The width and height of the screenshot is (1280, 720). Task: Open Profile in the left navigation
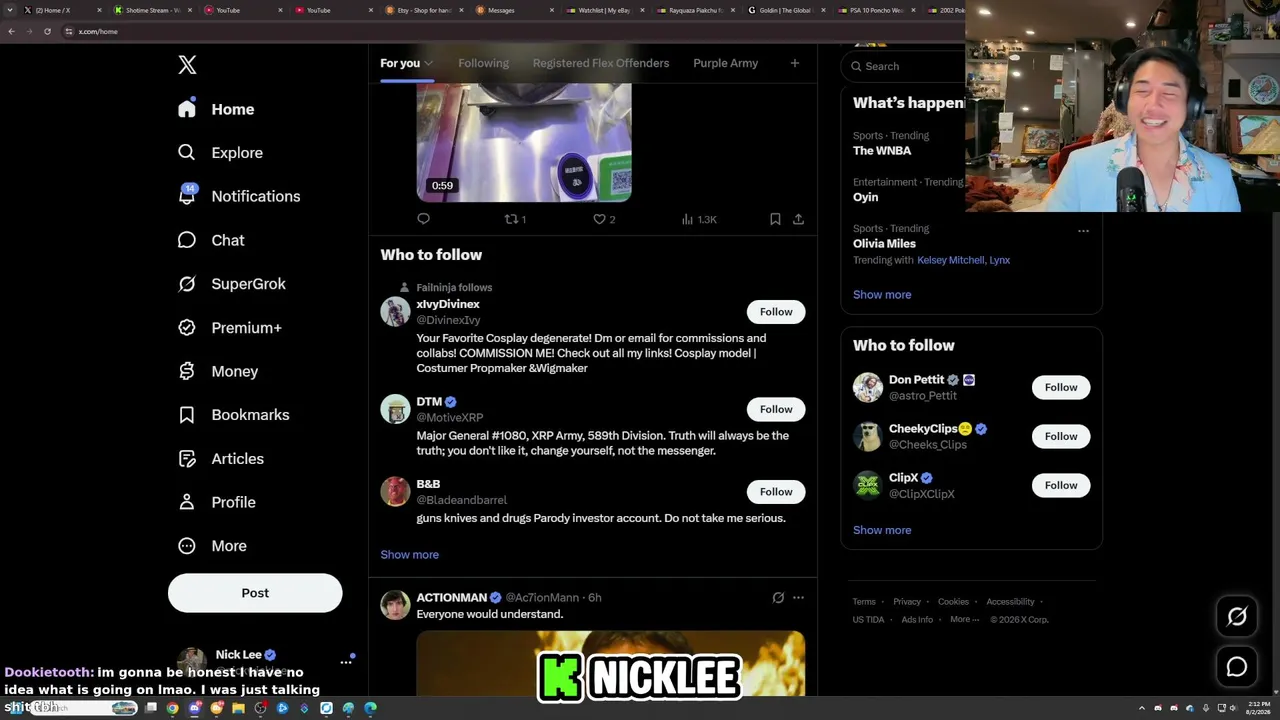point(216,502)
